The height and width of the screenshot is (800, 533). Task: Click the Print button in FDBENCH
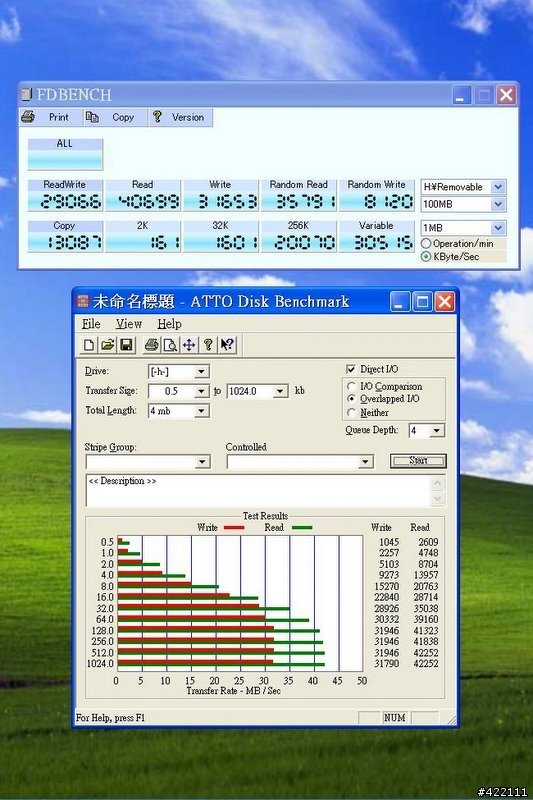[x=50, y=117]
